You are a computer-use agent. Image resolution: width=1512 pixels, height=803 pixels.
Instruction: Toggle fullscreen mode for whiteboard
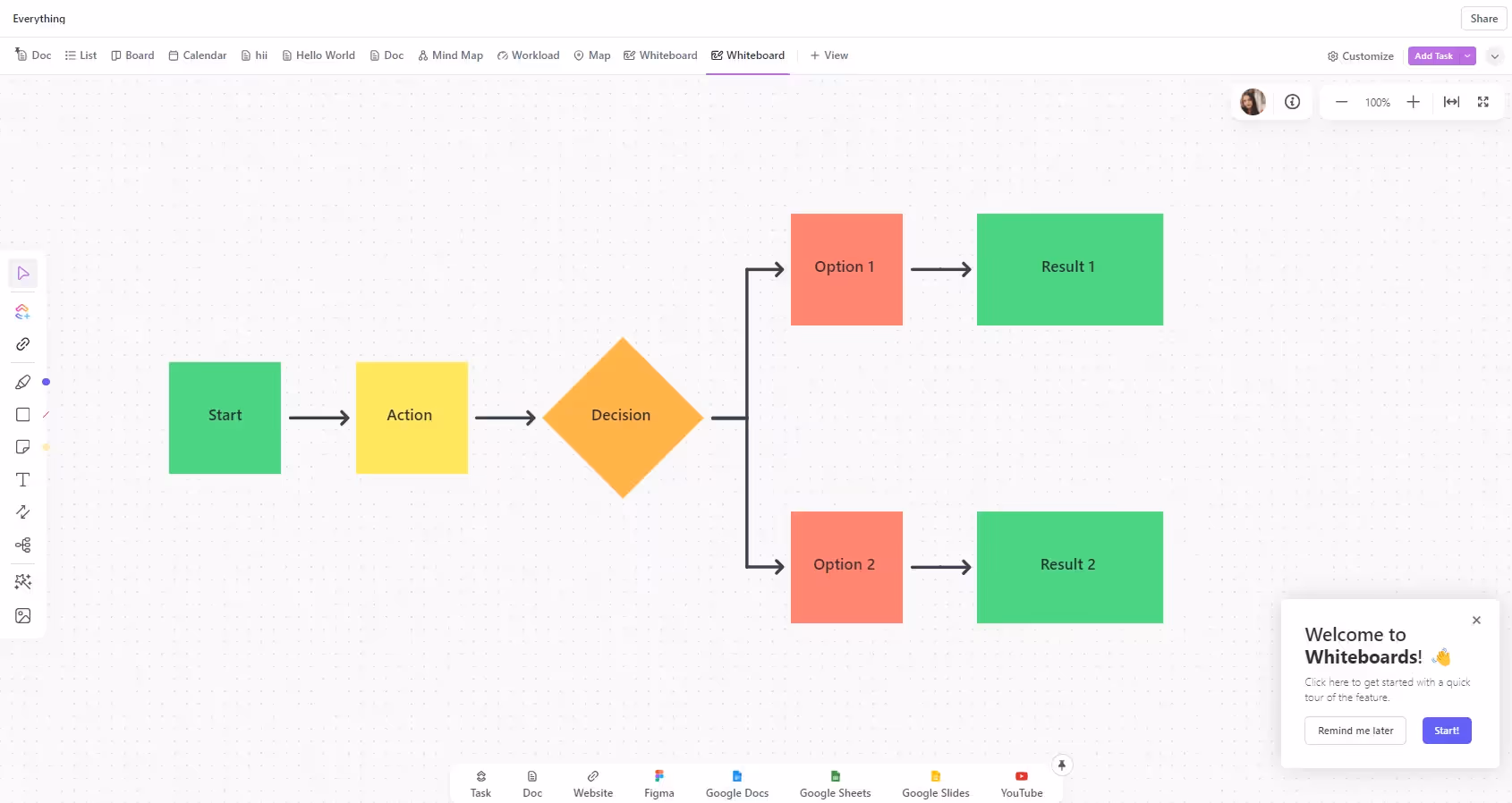point(1483,102)
